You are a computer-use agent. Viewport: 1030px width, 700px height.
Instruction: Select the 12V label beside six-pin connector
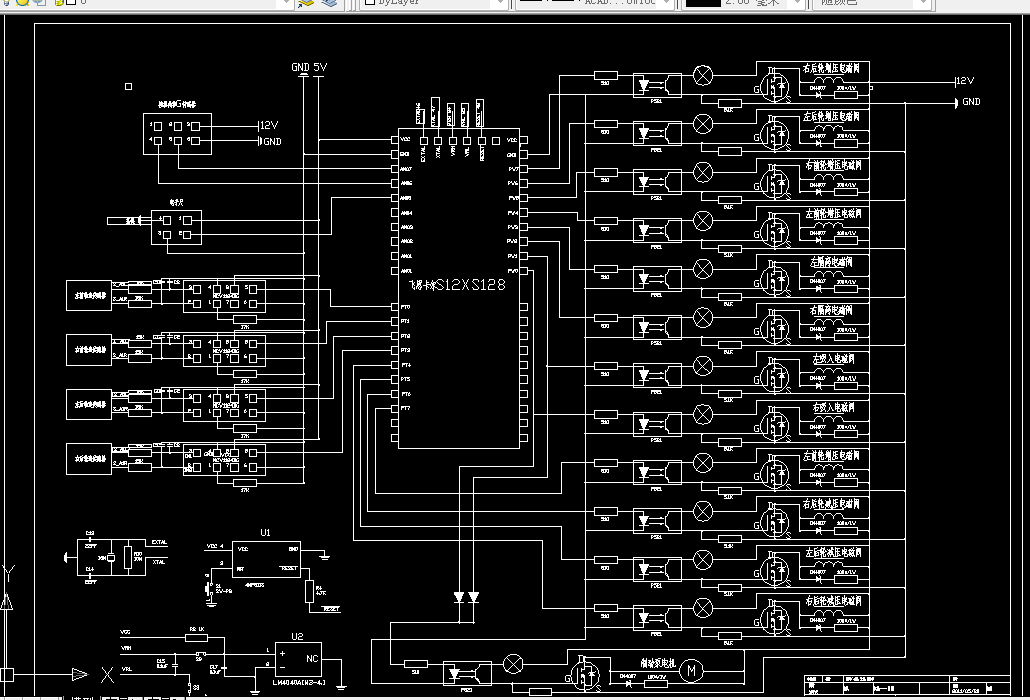(x=269, y=125)
